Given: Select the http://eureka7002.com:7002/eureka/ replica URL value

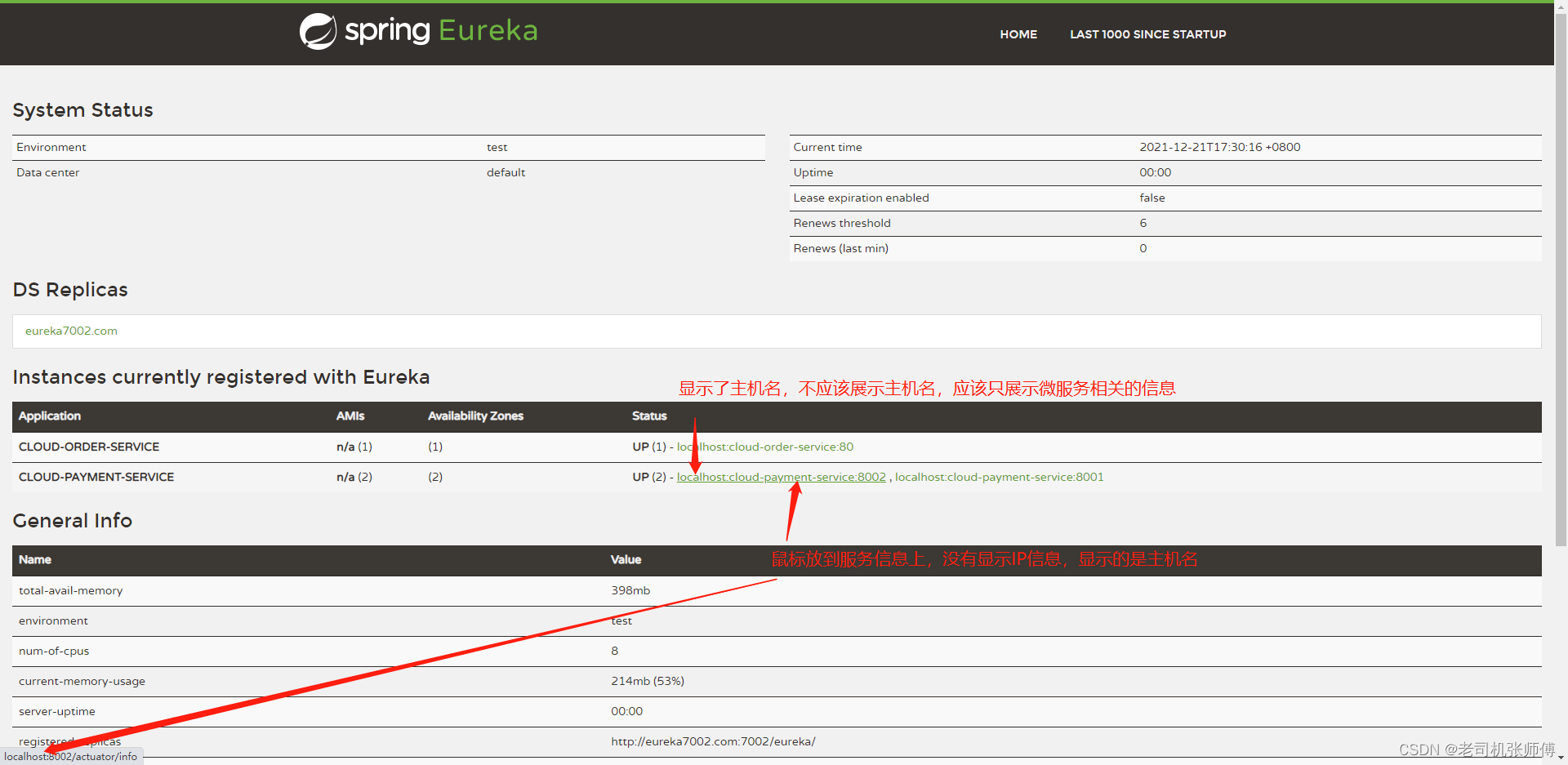Looking at the screenshot, I should [713, 741].
